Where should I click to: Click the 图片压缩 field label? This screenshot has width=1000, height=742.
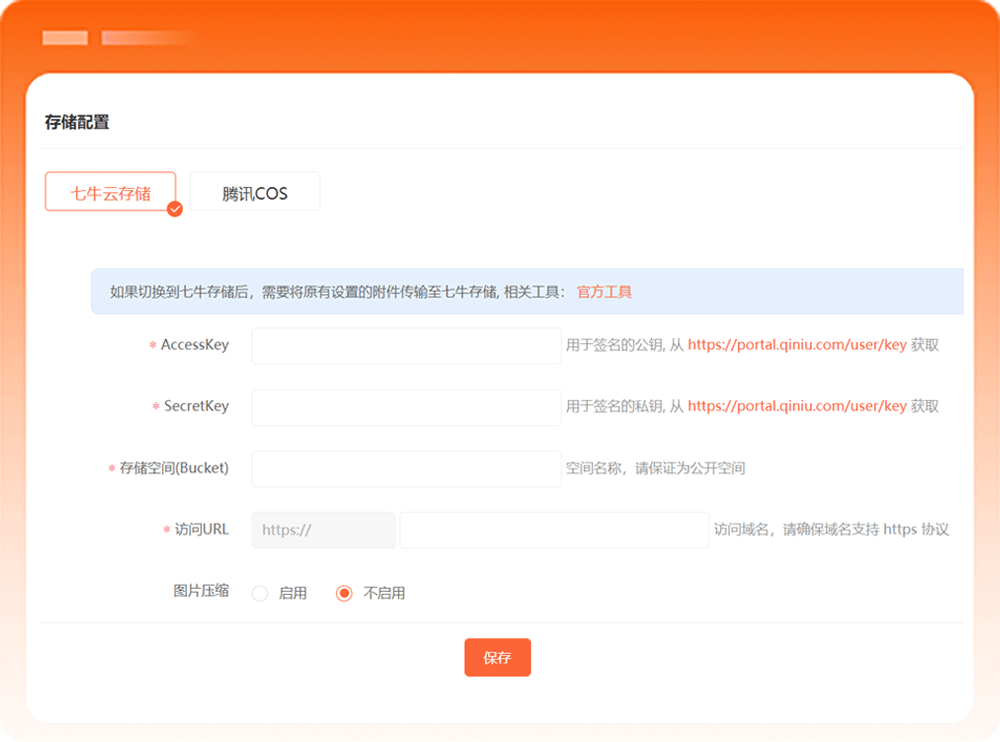[201, 591]
